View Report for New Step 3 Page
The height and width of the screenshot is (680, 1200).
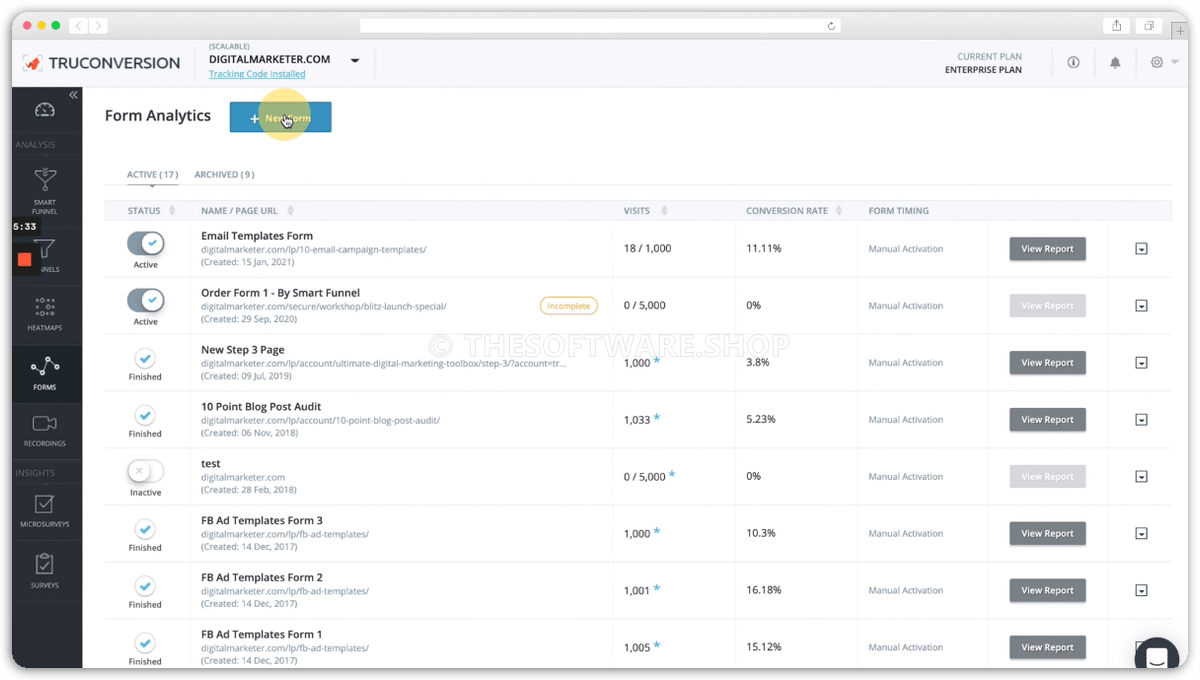click(1047, 363)
